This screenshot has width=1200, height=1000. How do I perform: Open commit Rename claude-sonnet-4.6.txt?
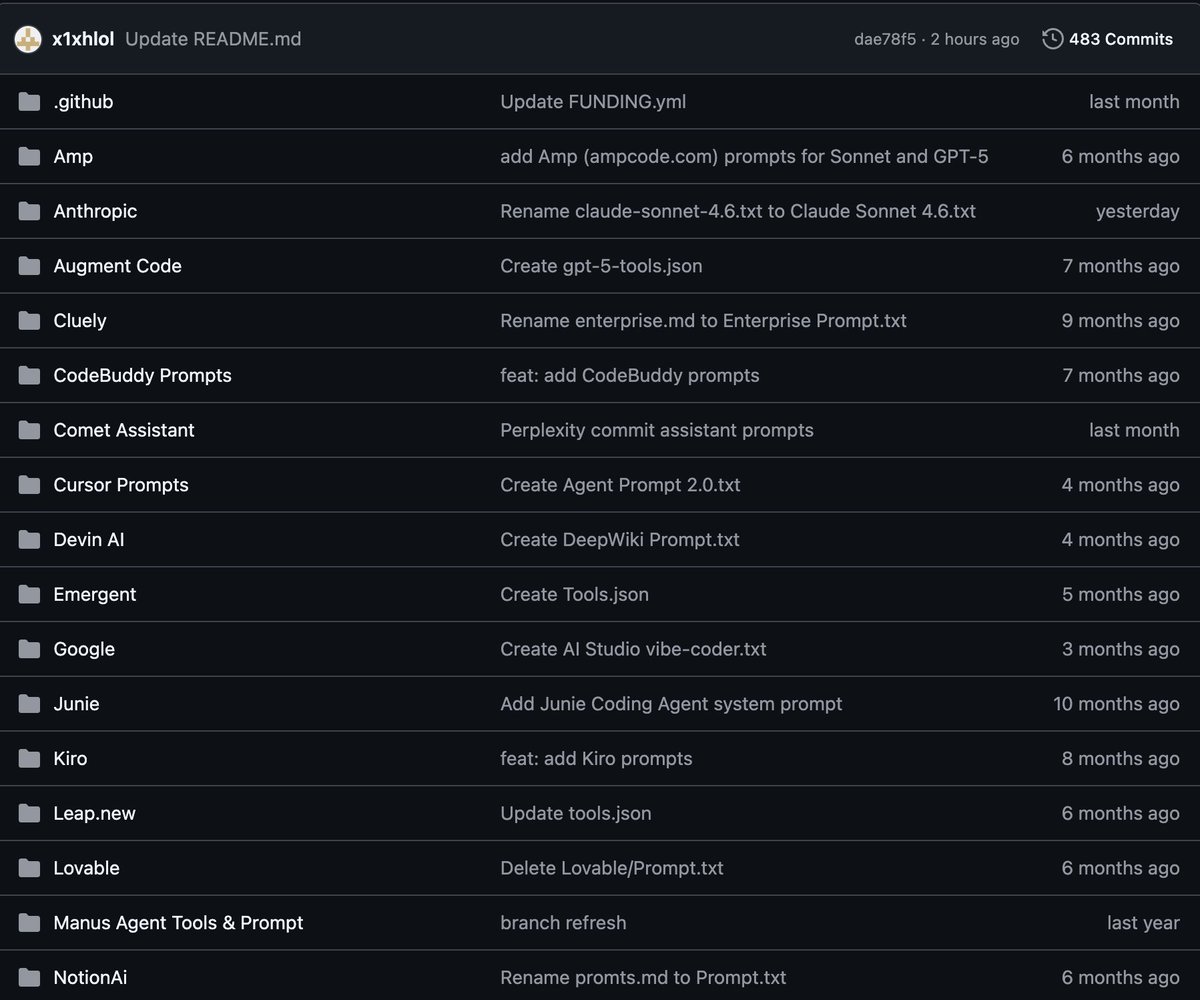[738, 212]
